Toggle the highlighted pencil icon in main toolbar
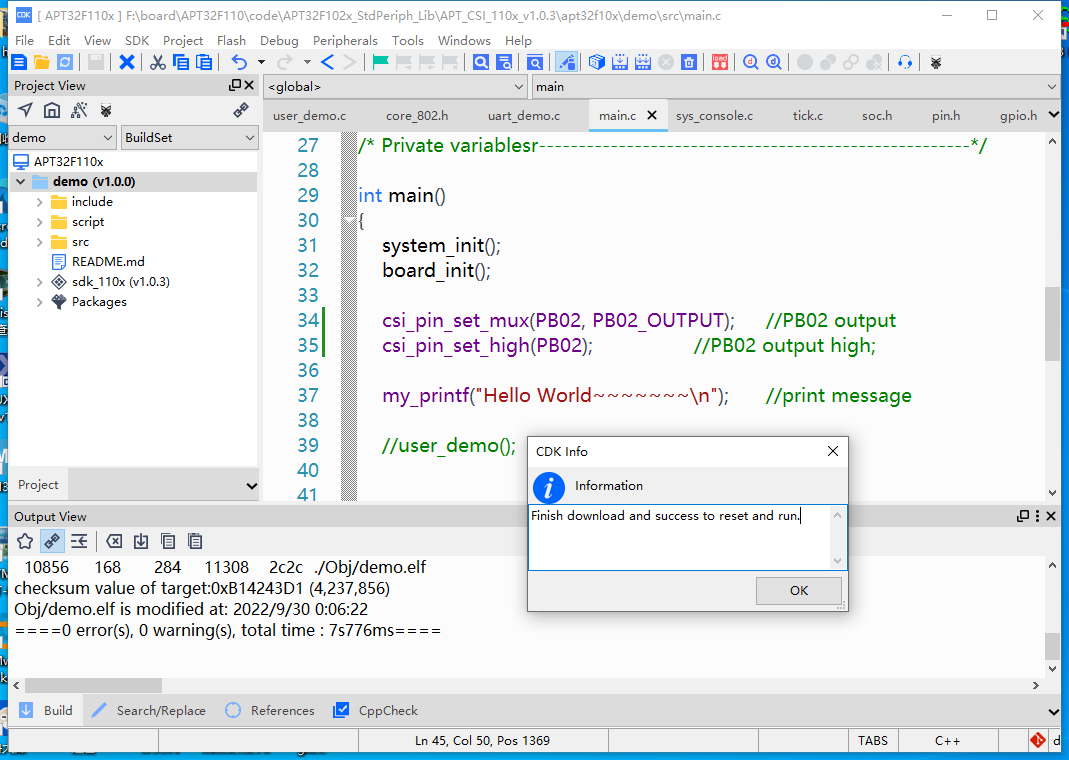1069x760 pixels. pos(566,62)
